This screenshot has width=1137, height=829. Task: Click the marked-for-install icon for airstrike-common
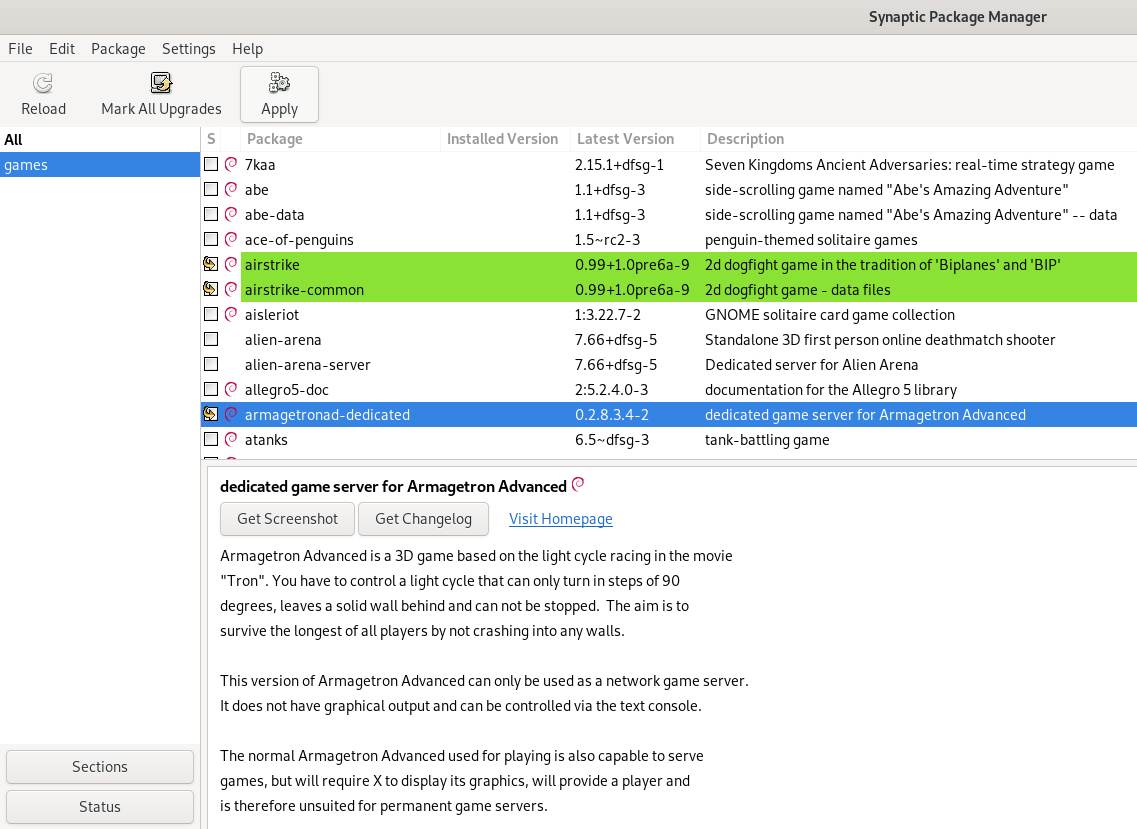pos(211,289)
